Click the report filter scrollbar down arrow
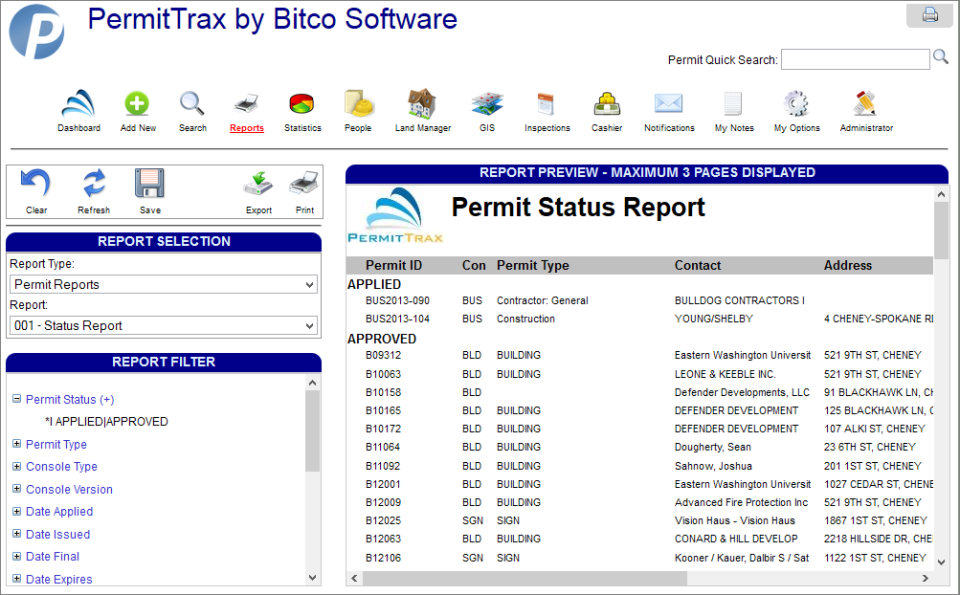The width and height of the screenshot is (960, 595). pyautogui.click(x=312, y=577)
